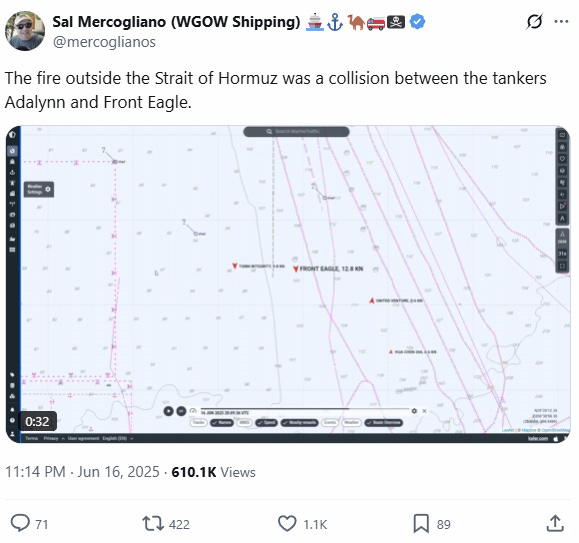Enable the Tracks filter chip
The height and width of the screenshot is (543, 579).
coord(198,423)
